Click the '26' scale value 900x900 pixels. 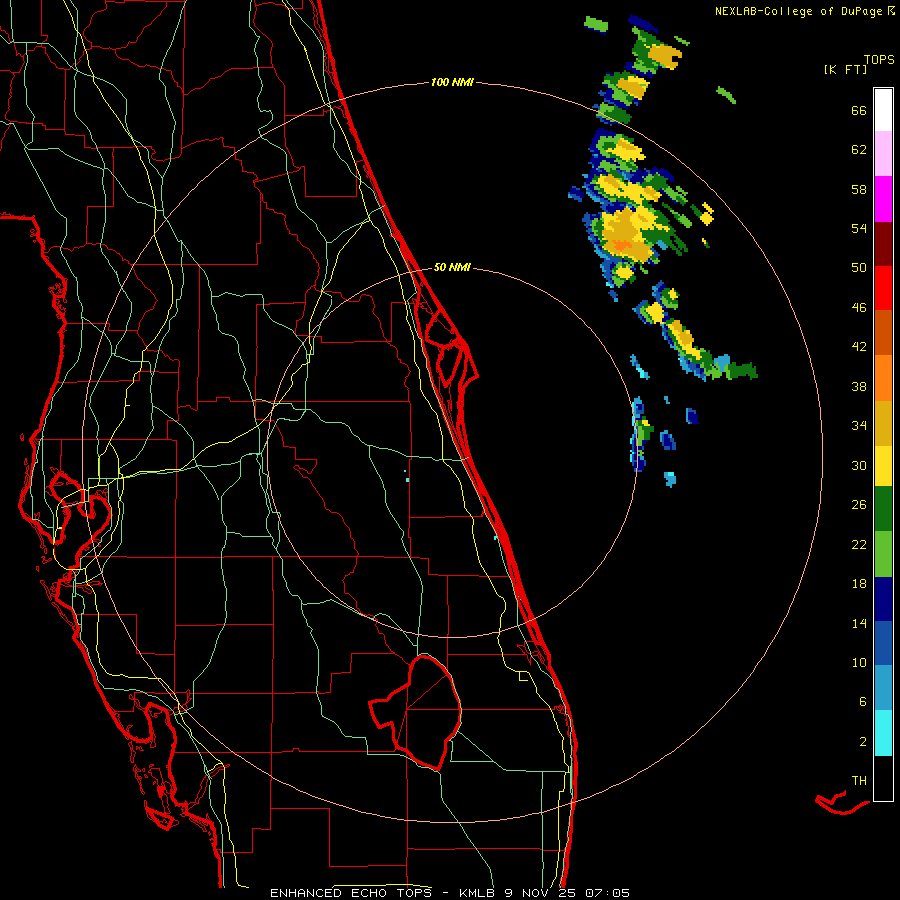pos(859,505)
